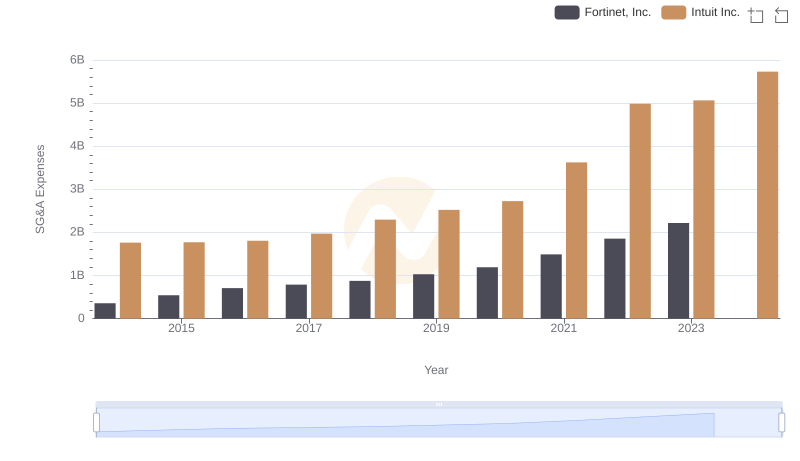
Task: Click the Year axis title
Action: 436,370
